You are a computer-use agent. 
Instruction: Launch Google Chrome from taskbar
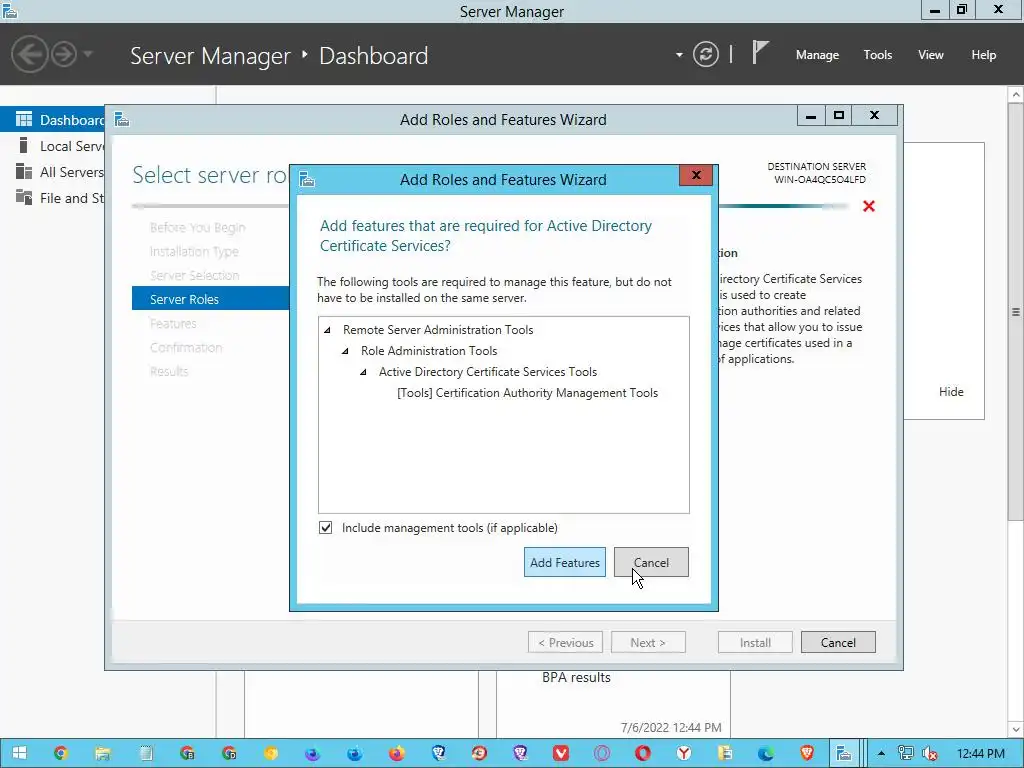coord(61,753)
